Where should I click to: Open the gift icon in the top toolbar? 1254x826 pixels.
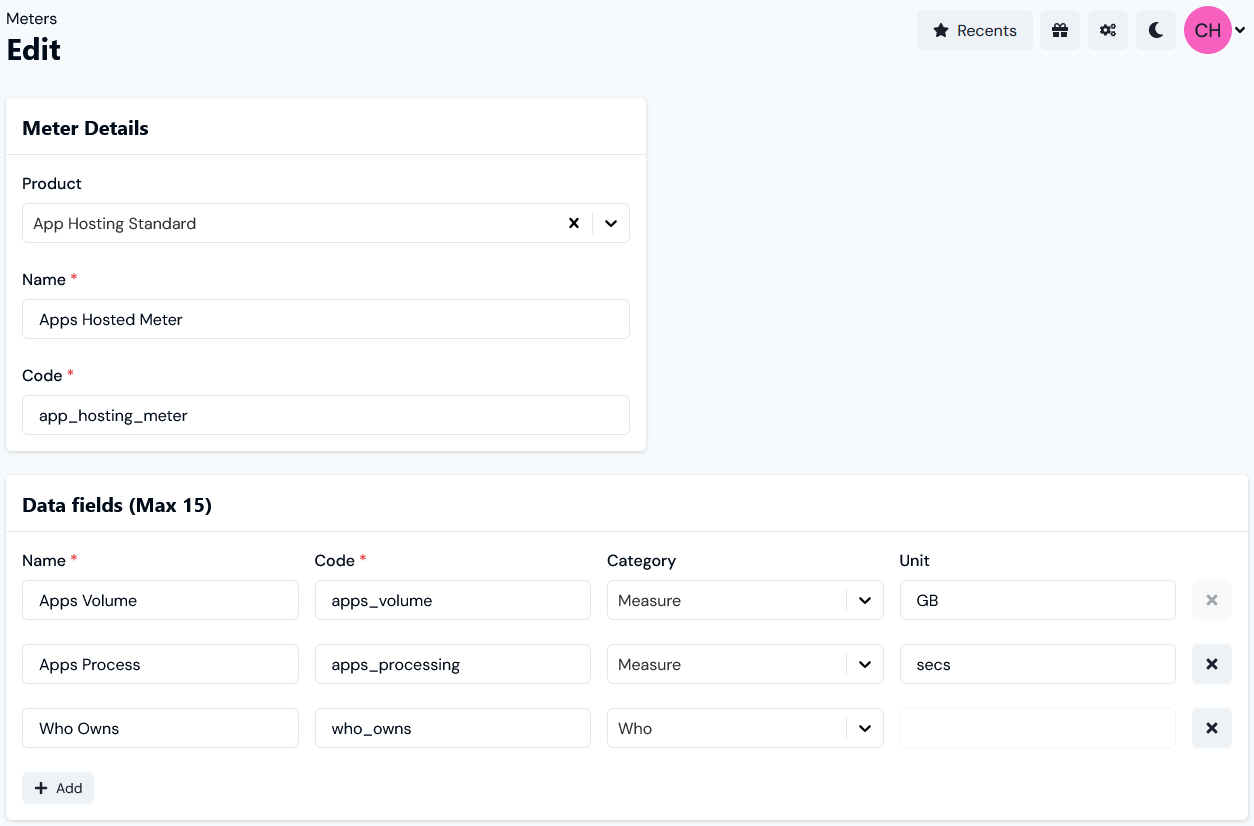pyautogui.click(x=1060, y=30)
